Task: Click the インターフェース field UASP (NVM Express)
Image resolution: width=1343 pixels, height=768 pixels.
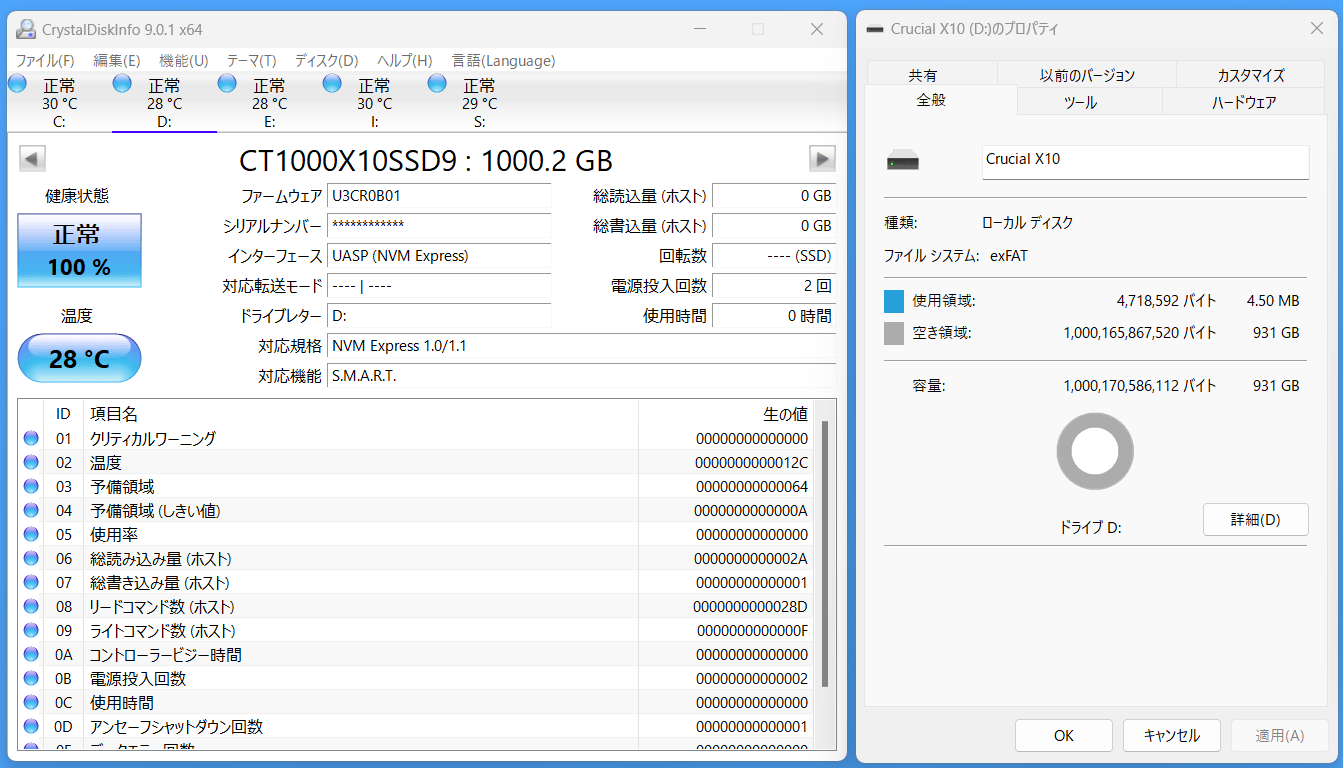Action: [439, 256]
